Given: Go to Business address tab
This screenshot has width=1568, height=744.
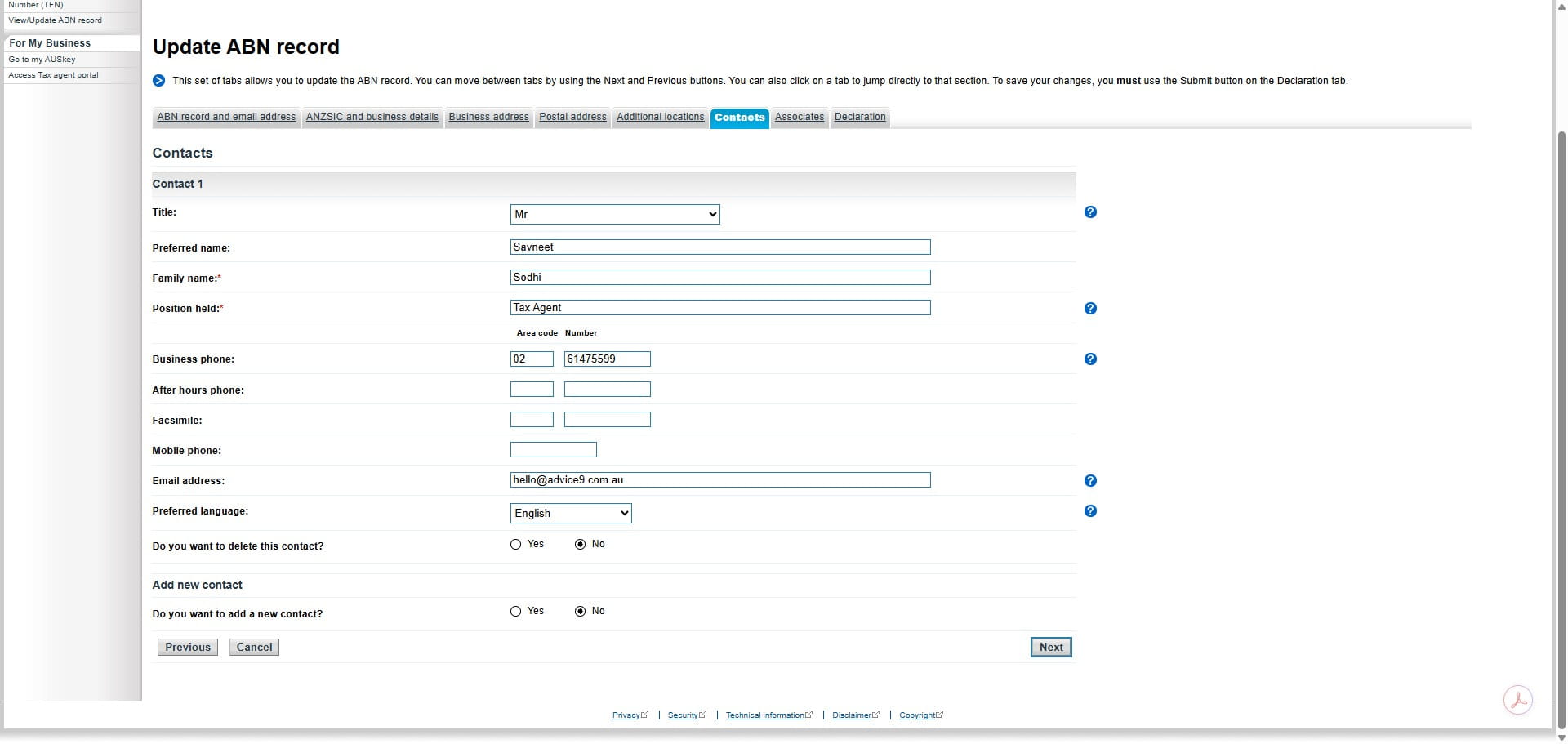Looking at the screenshot, I should coord(489,118).
